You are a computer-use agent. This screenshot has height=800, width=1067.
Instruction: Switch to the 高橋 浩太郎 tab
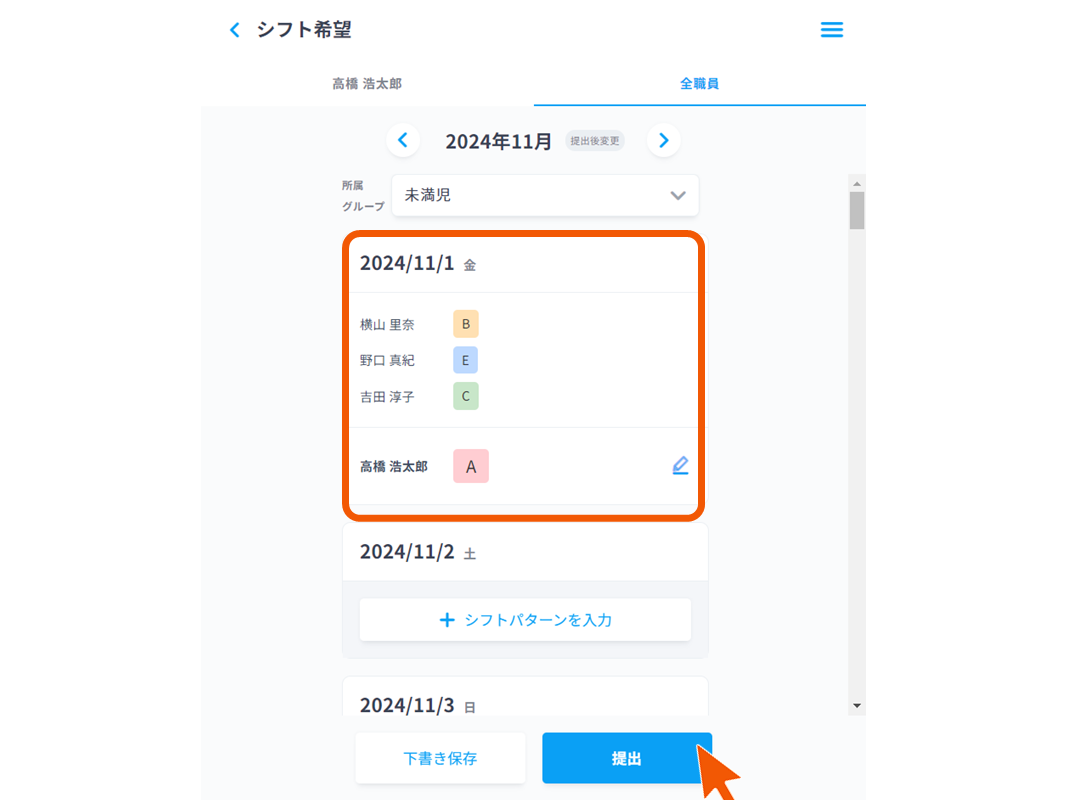coord(367,85)
